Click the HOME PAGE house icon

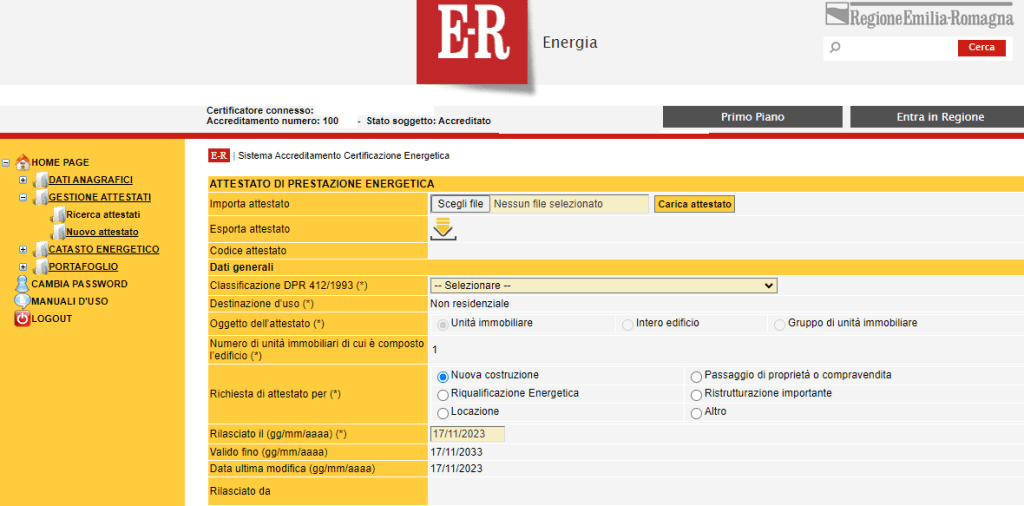tap(22, 162)
